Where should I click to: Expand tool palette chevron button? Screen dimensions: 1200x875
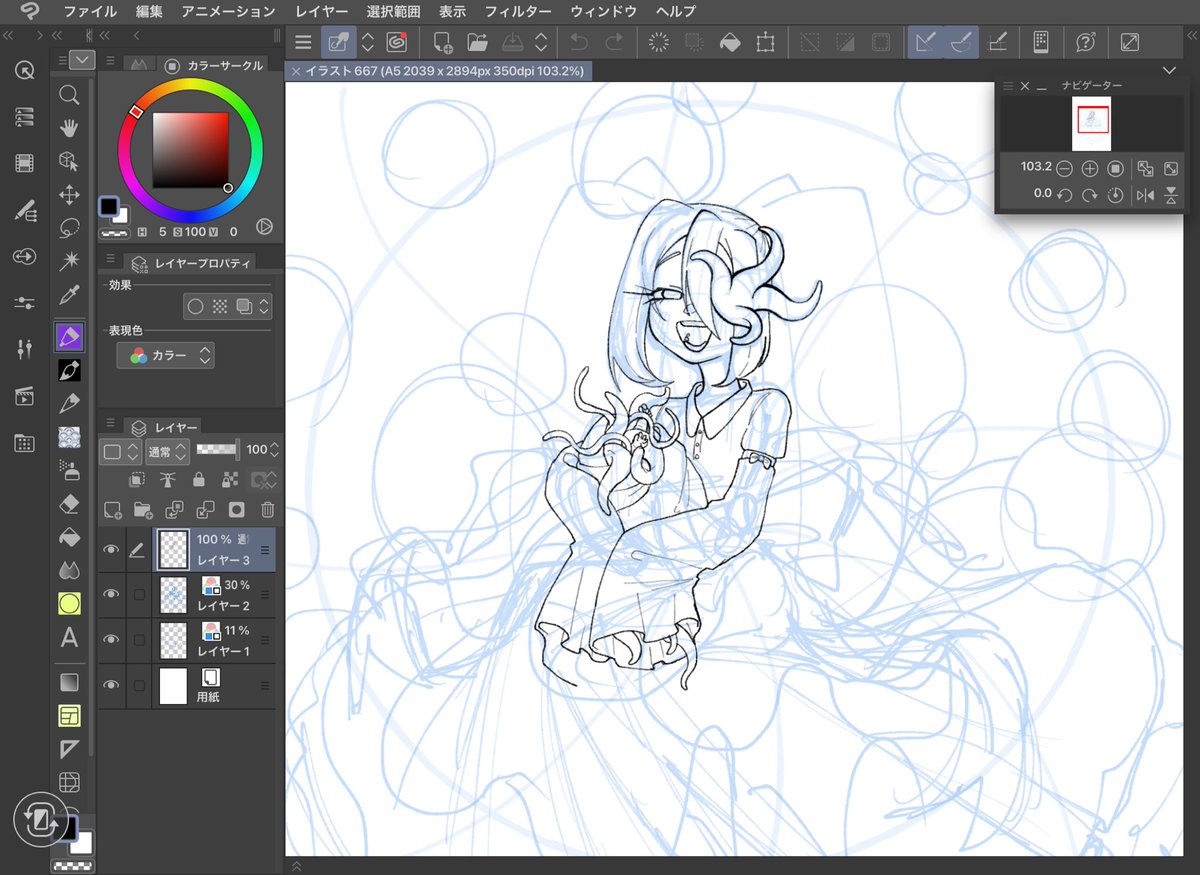click(82, 60)
